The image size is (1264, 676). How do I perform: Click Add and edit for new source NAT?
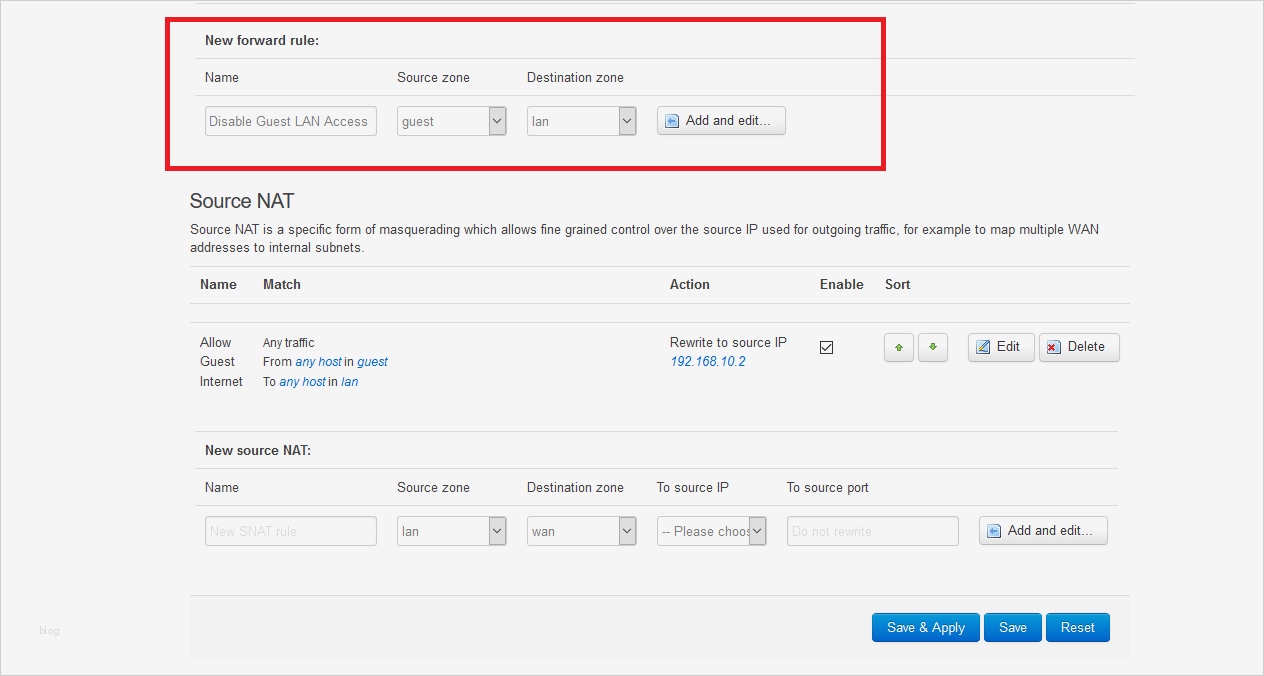[1043, 531]
